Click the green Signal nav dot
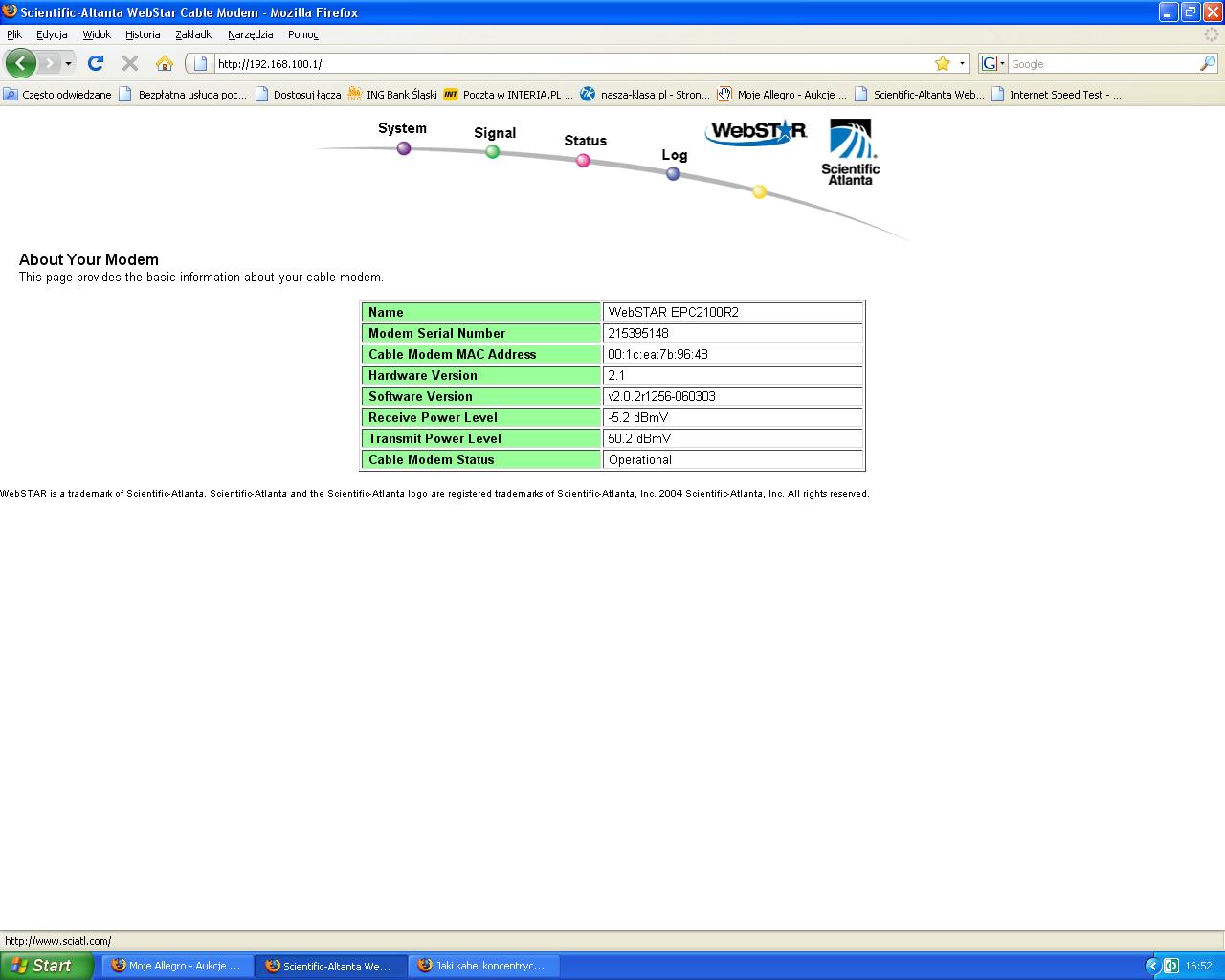This screenshot has height=980, width=1225. pos(492,151)
